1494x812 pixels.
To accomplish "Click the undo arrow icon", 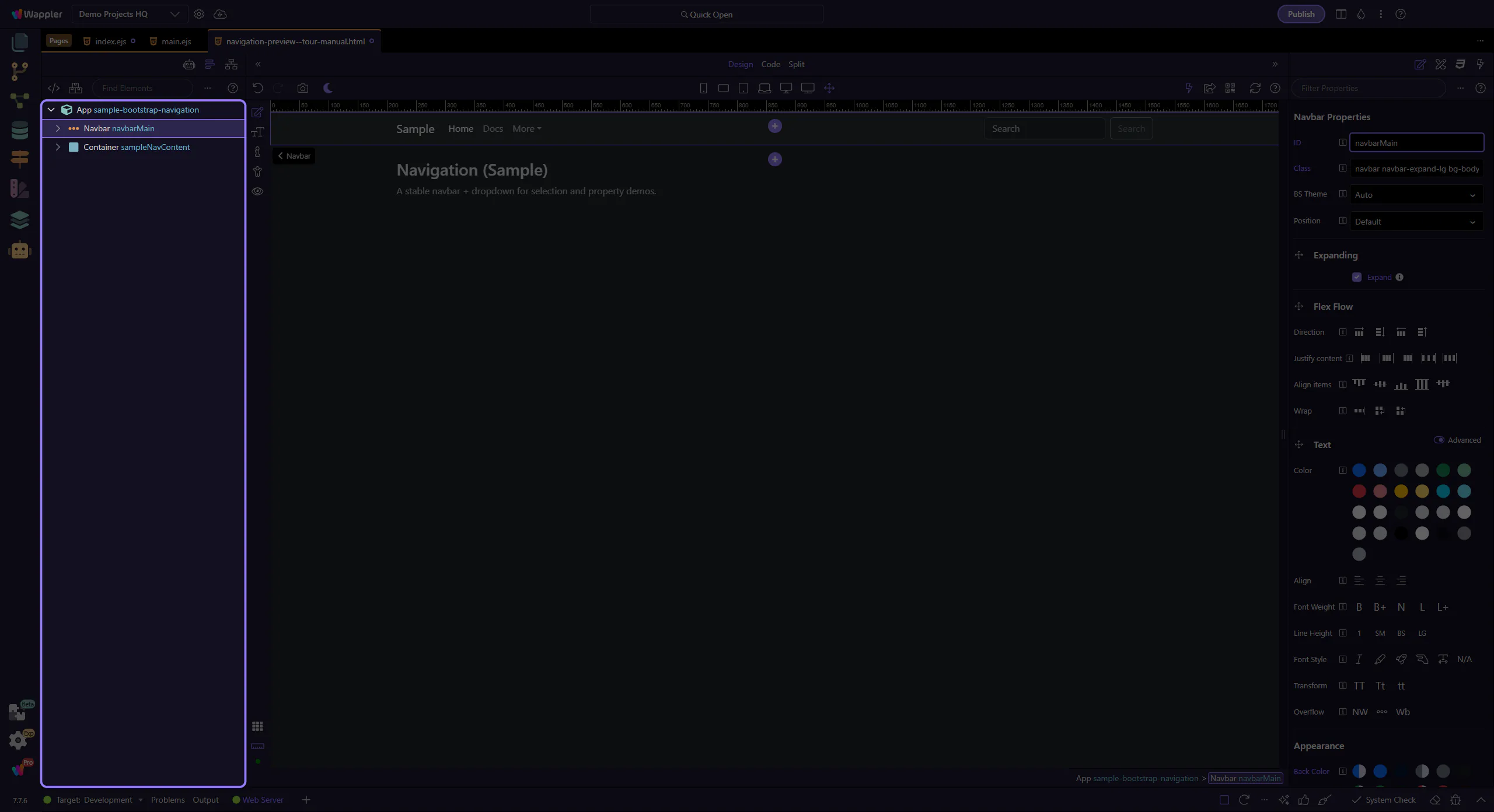I will coord(257,88).
